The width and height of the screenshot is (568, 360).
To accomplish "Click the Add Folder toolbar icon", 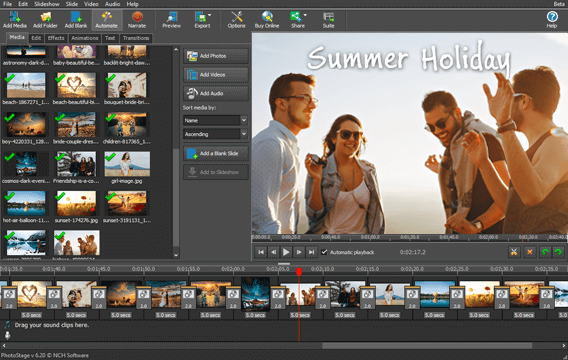I will [45, 20].
